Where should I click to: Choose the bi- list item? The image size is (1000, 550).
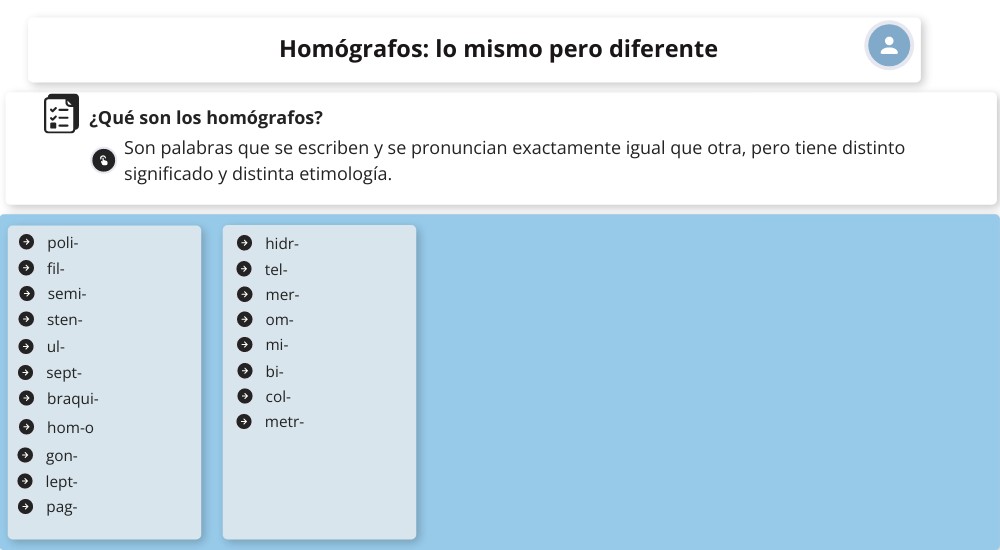274,371
